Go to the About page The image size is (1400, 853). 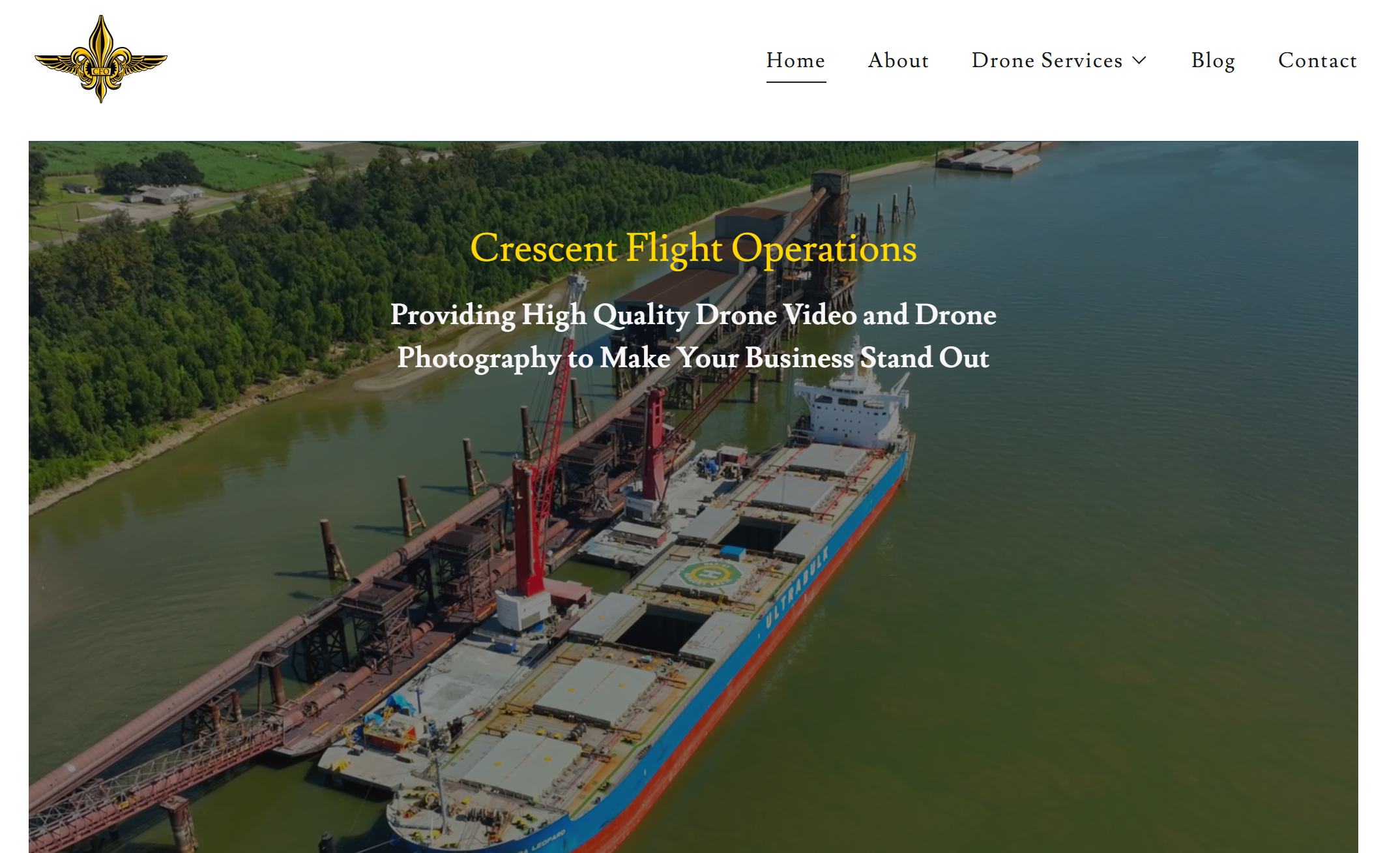tap(898, 60)
